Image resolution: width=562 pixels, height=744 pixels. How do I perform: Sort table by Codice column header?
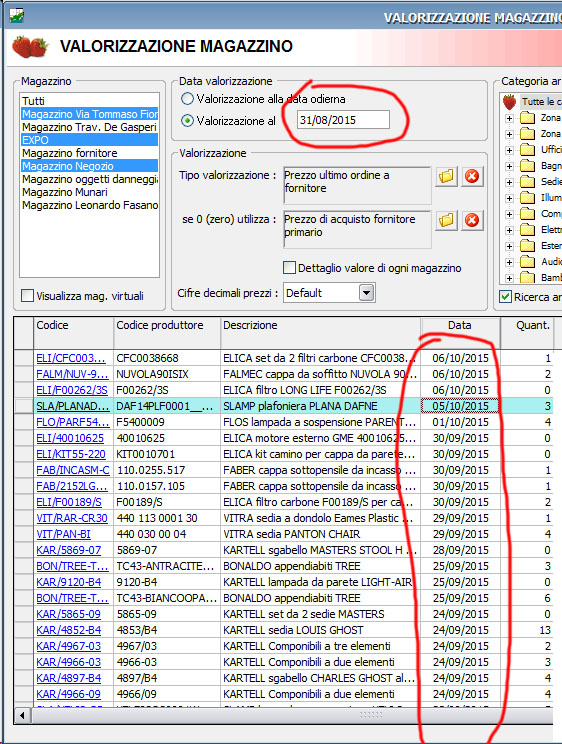74,333
